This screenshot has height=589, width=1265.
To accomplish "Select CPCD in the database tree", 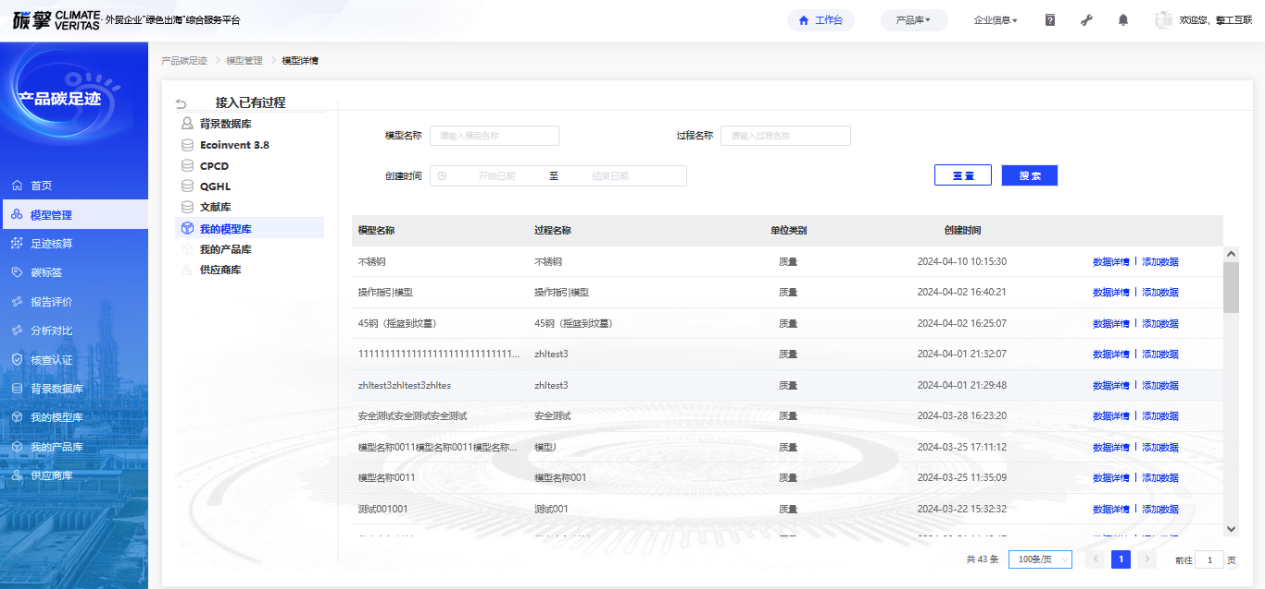I will tap(214, 166).
